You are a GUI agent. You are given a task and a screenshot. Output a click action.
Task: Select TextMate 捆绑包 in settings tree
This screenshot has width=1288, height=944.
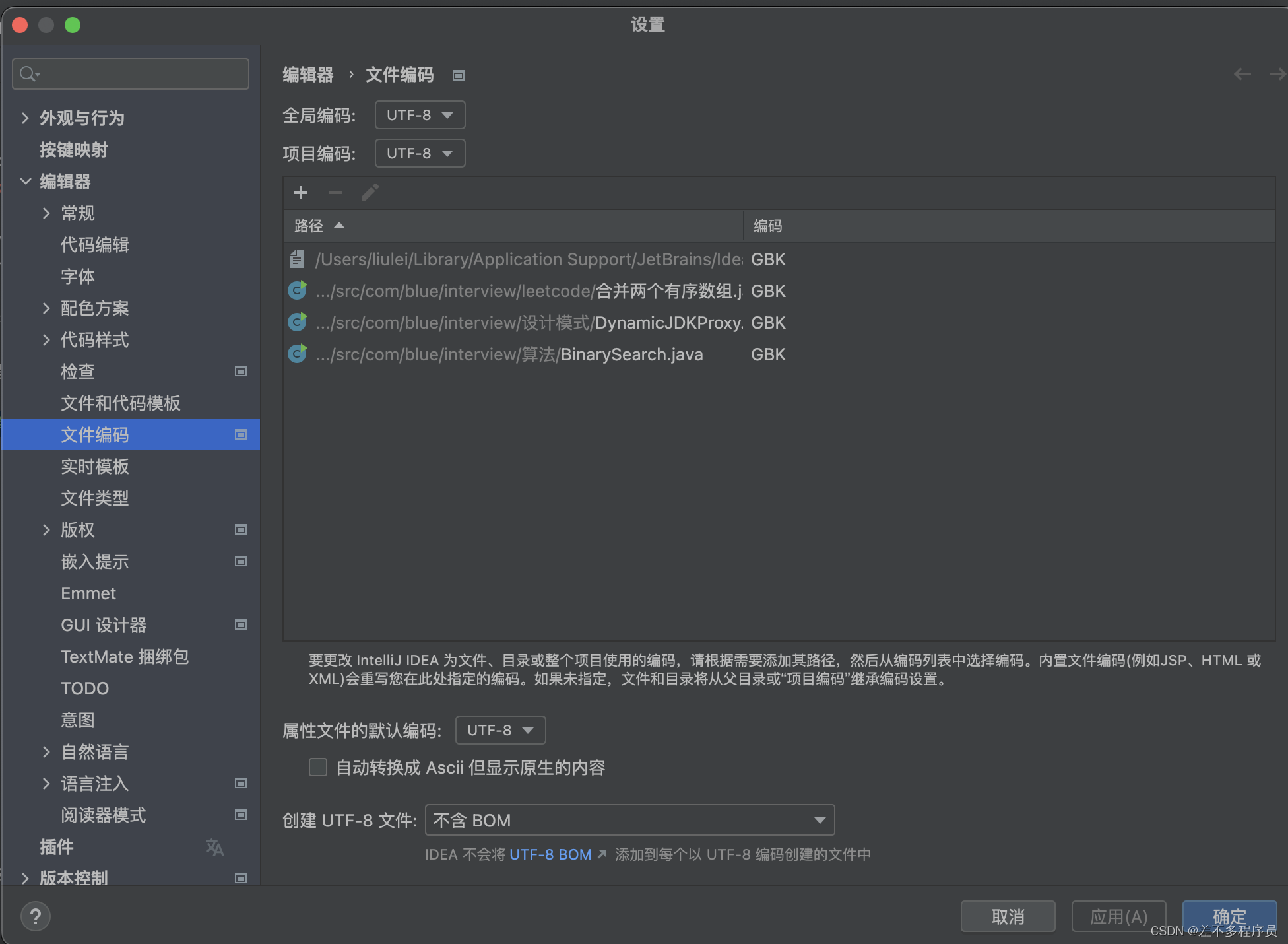(125, 657)
